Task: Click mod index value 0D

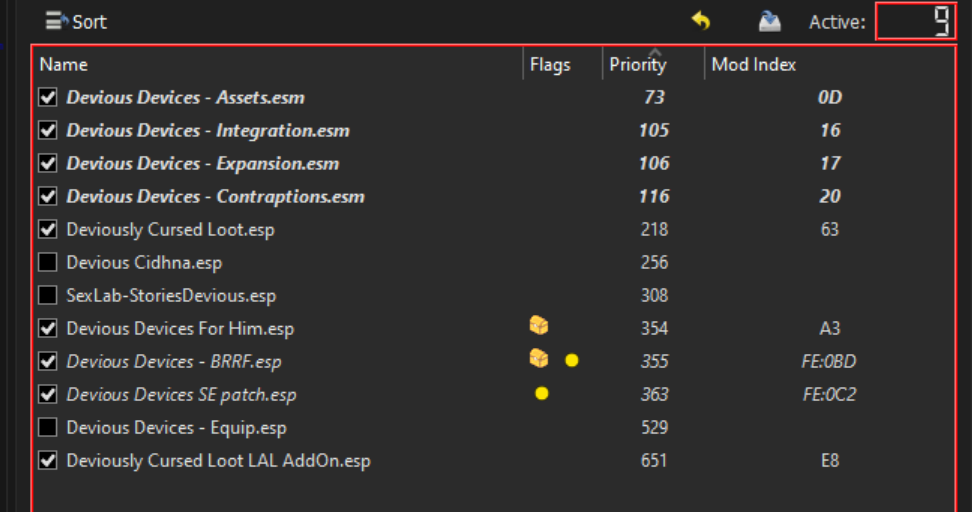Action: pos(829,97)
